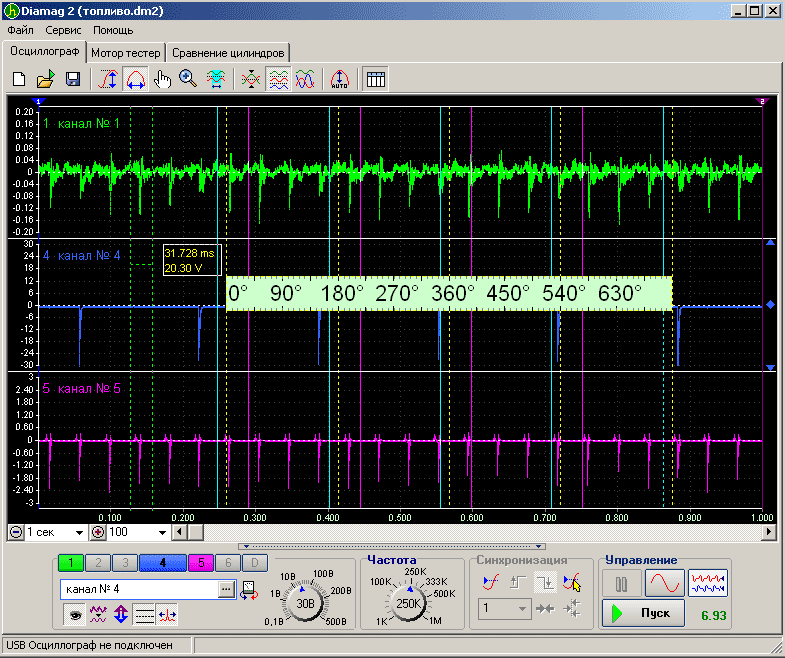
Task: Select the hand pan tool
Action: click(x=162, y=79)
